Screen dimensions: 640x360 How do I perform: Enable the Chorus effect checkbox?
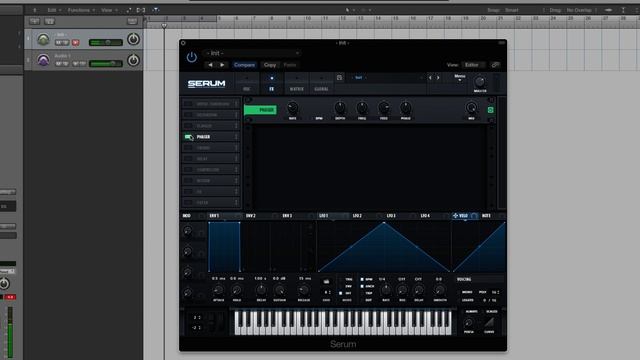point(188,148)
